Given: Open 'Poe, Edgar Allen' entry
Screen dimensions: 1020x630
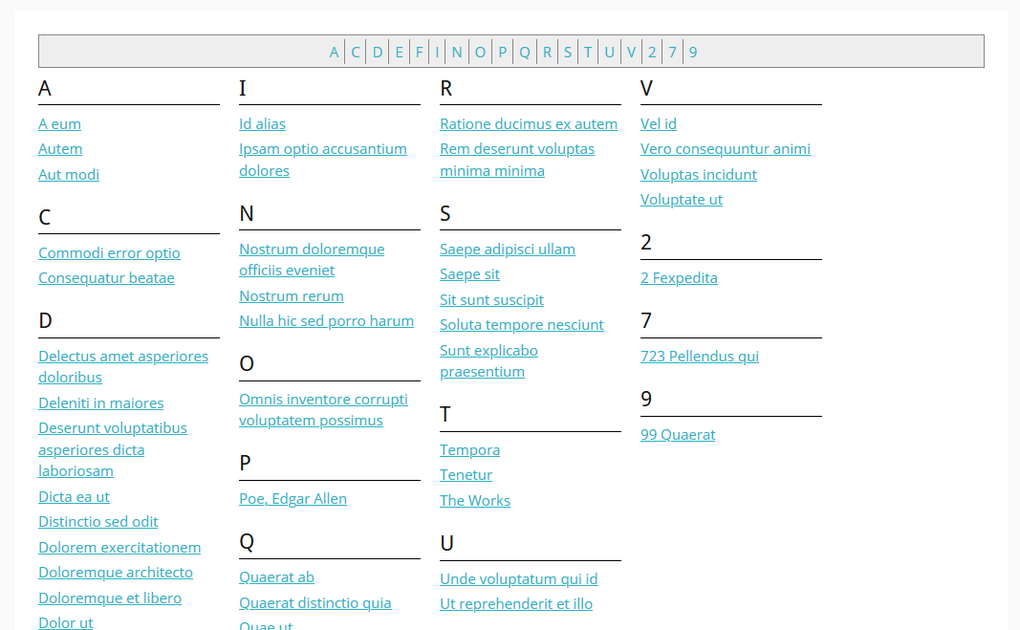Looking at the screenshot, I should (x=293, y=499).
